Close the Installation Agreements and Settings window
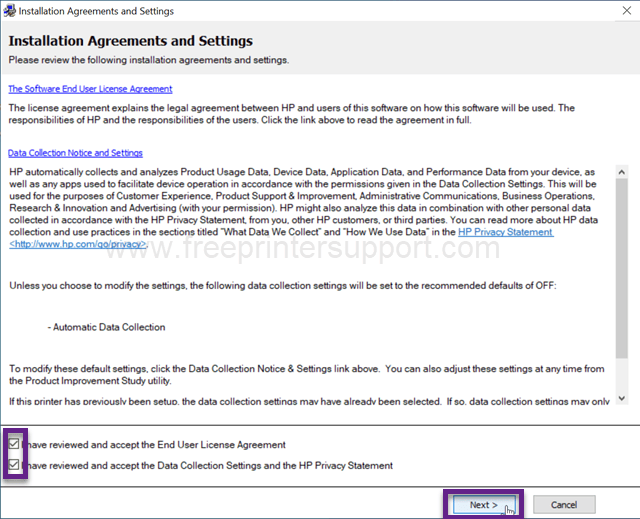This screenshot has height=519, width=640. tap(627, 11)
